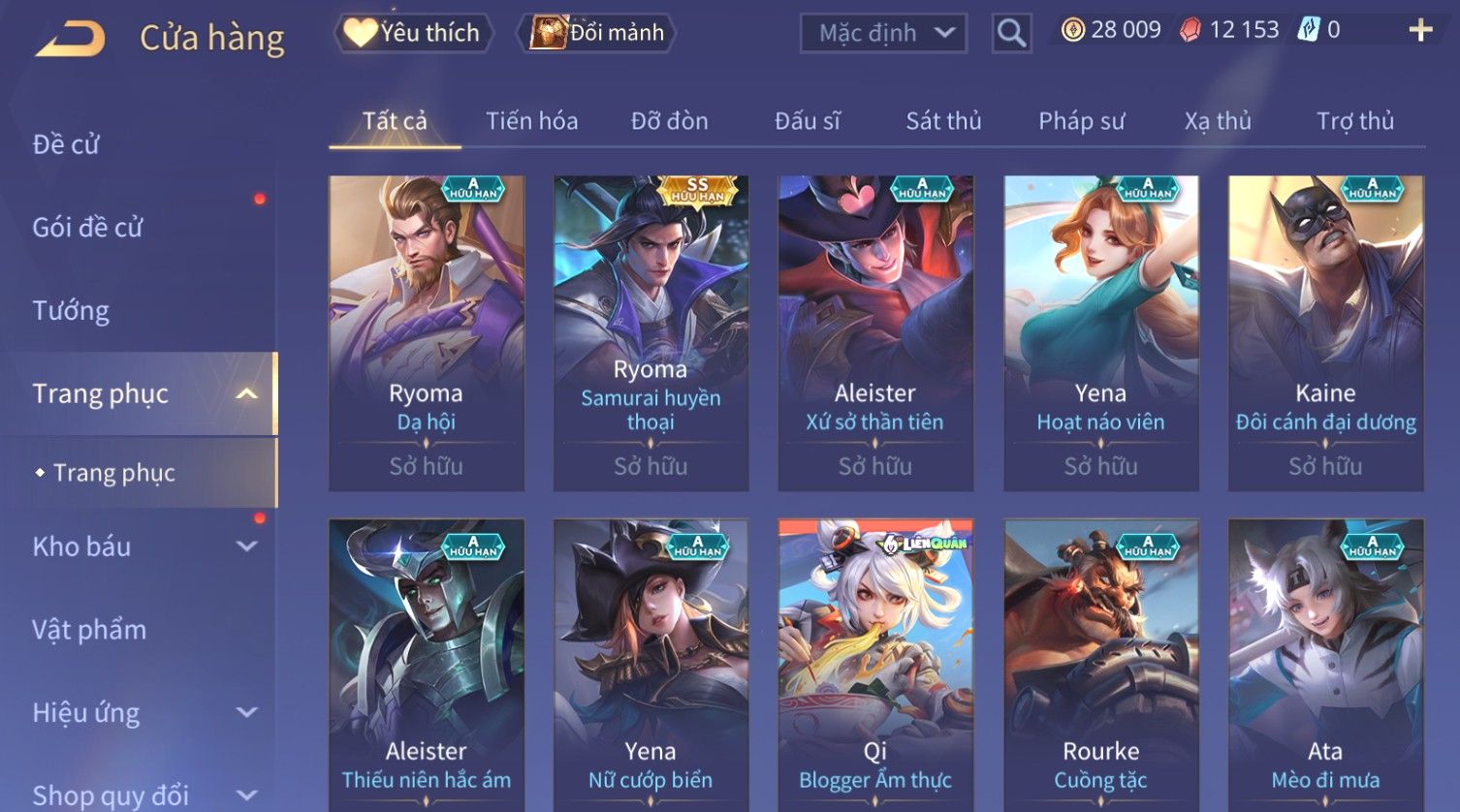Expand the Kho báu sidebar section

click(247, 547)
